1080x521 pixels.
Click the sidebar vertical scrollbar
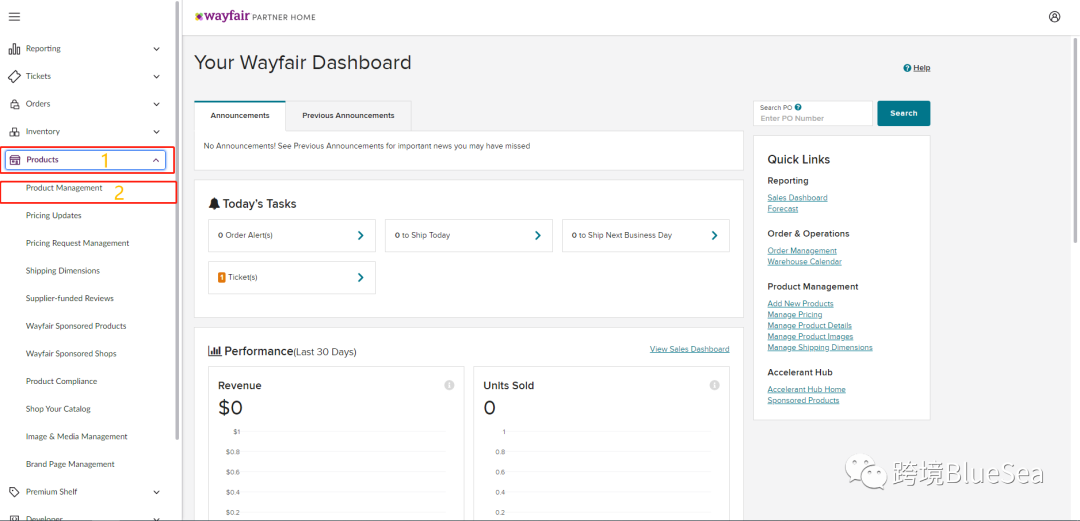pyautogui.click(x=178, y=221)
